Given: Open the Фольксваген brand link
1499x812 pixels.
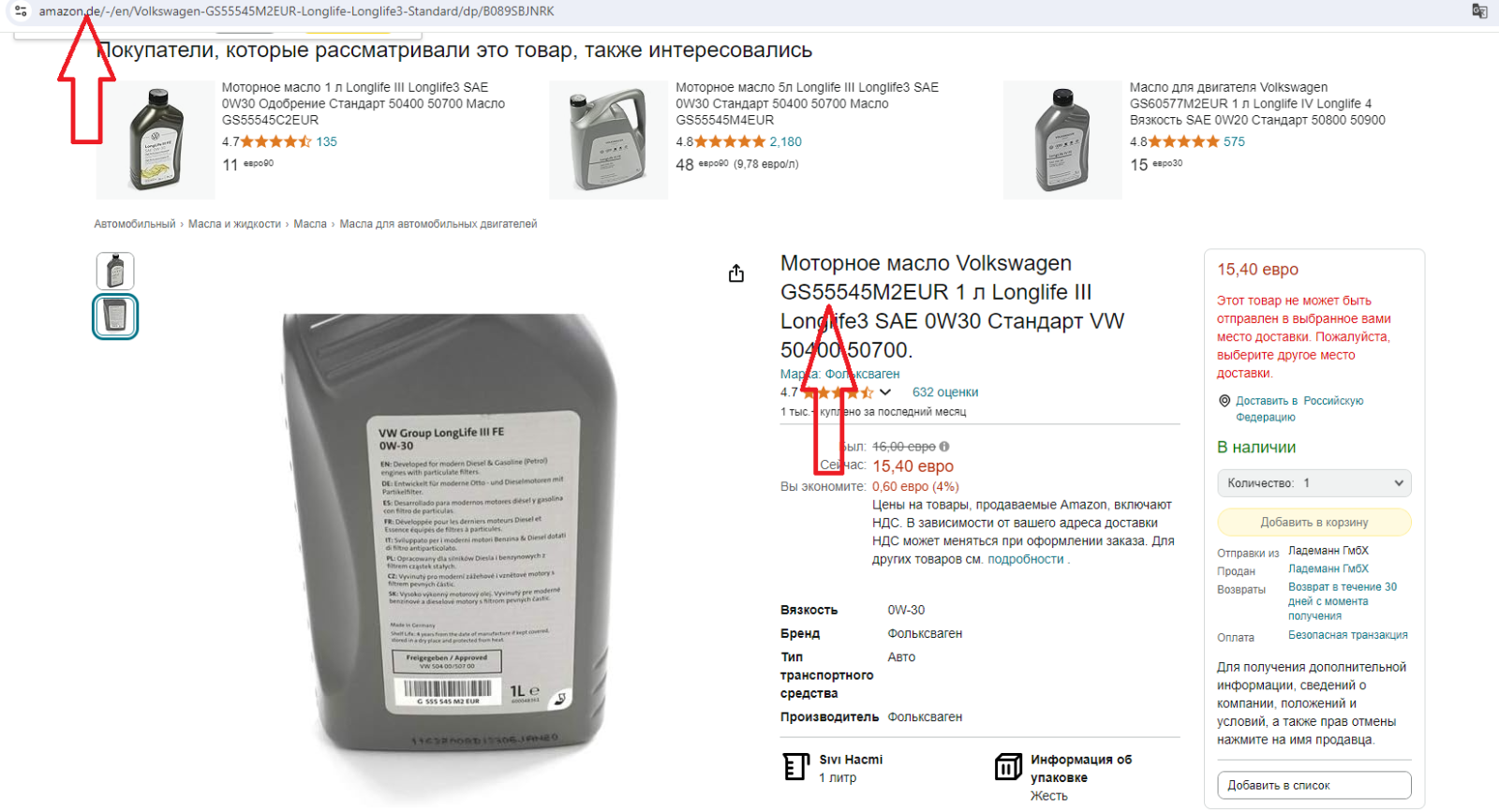Looking at the screenshot, I should [862, 374].
